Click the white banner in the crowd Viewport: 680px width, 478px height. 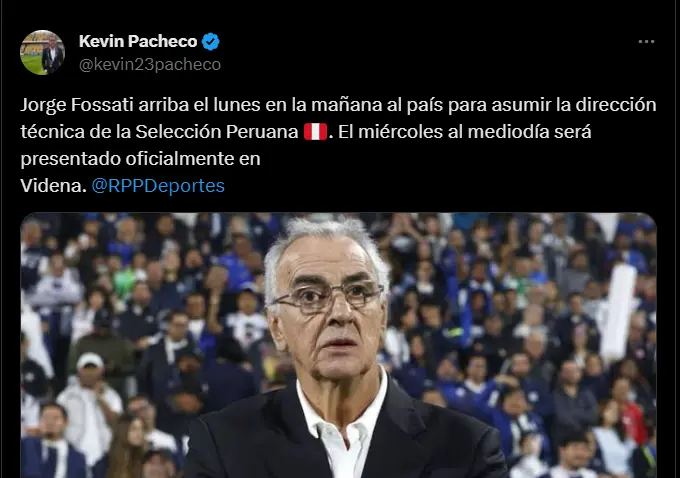(618, 311)
